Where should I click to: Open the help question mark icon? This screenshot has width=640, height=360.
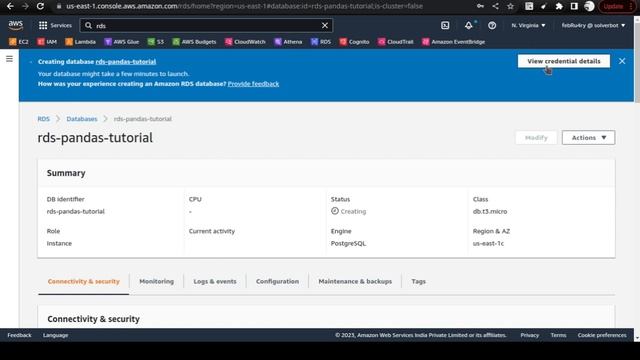click(x=492, y=25)
